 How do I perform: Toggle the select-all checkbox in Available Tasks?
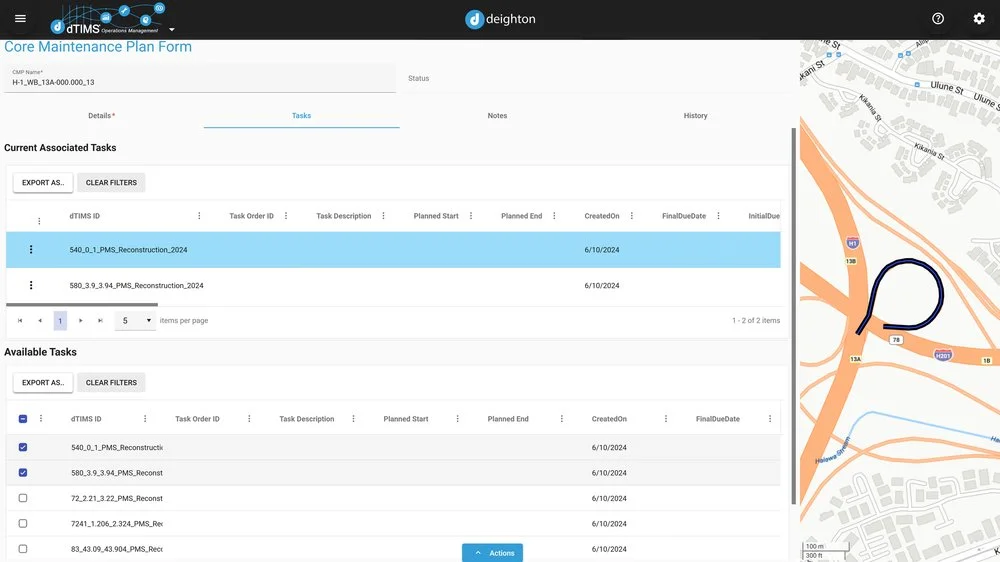coord(23,418)
